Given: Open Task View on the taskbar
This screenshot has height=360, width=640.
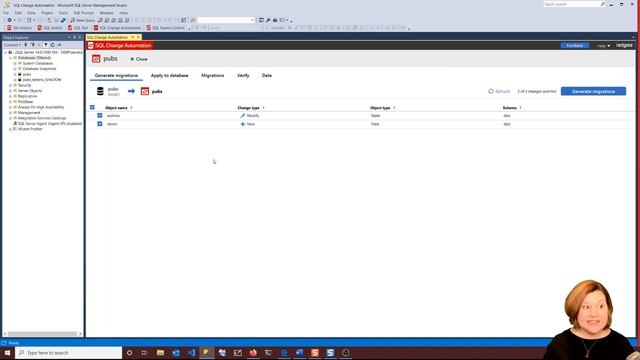Looking at the screenshot, I should click(x=144, y=353).
